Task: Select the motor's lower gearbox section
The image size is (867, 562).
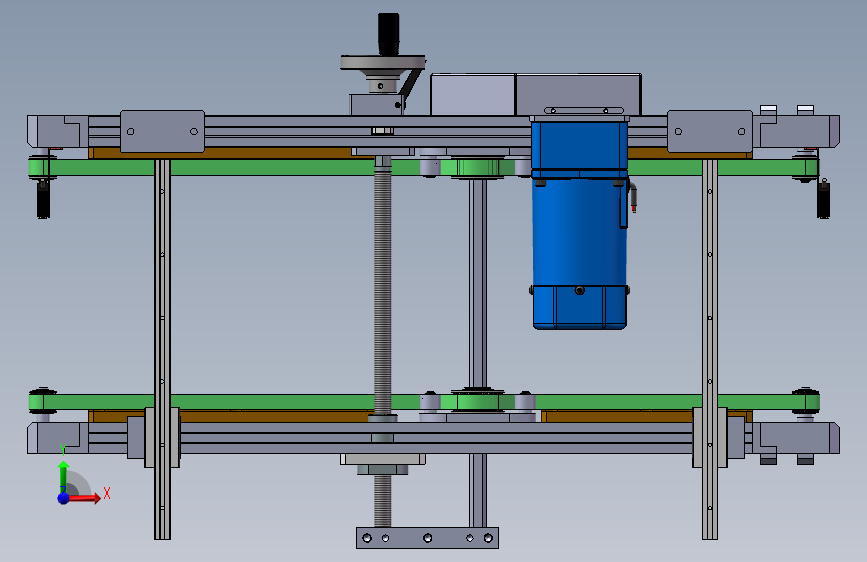Action: pos(579,308)
